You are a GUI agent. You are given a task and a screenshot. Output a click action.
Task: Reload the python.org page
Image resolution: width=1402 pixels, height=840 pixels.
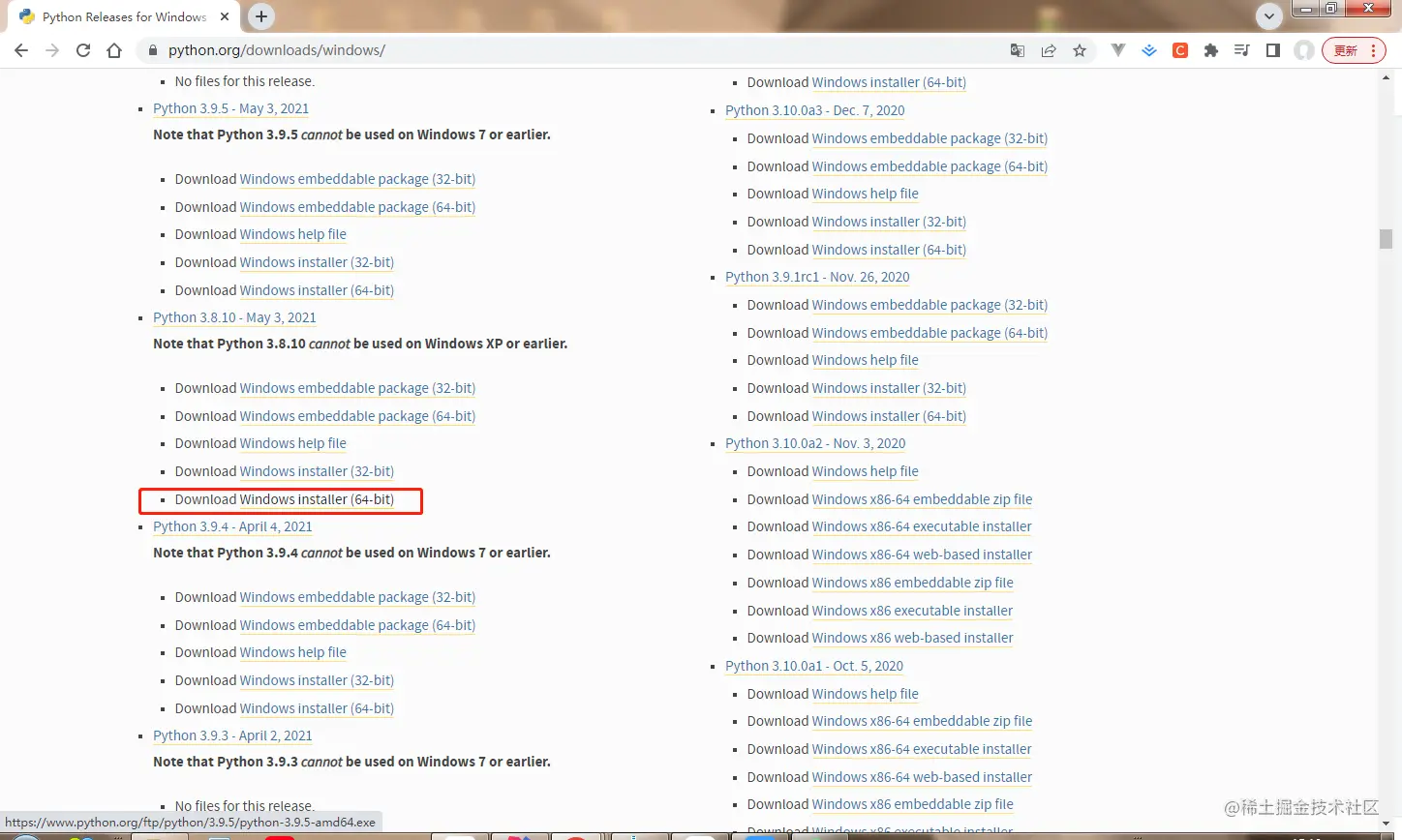click(x=83, y=50)
